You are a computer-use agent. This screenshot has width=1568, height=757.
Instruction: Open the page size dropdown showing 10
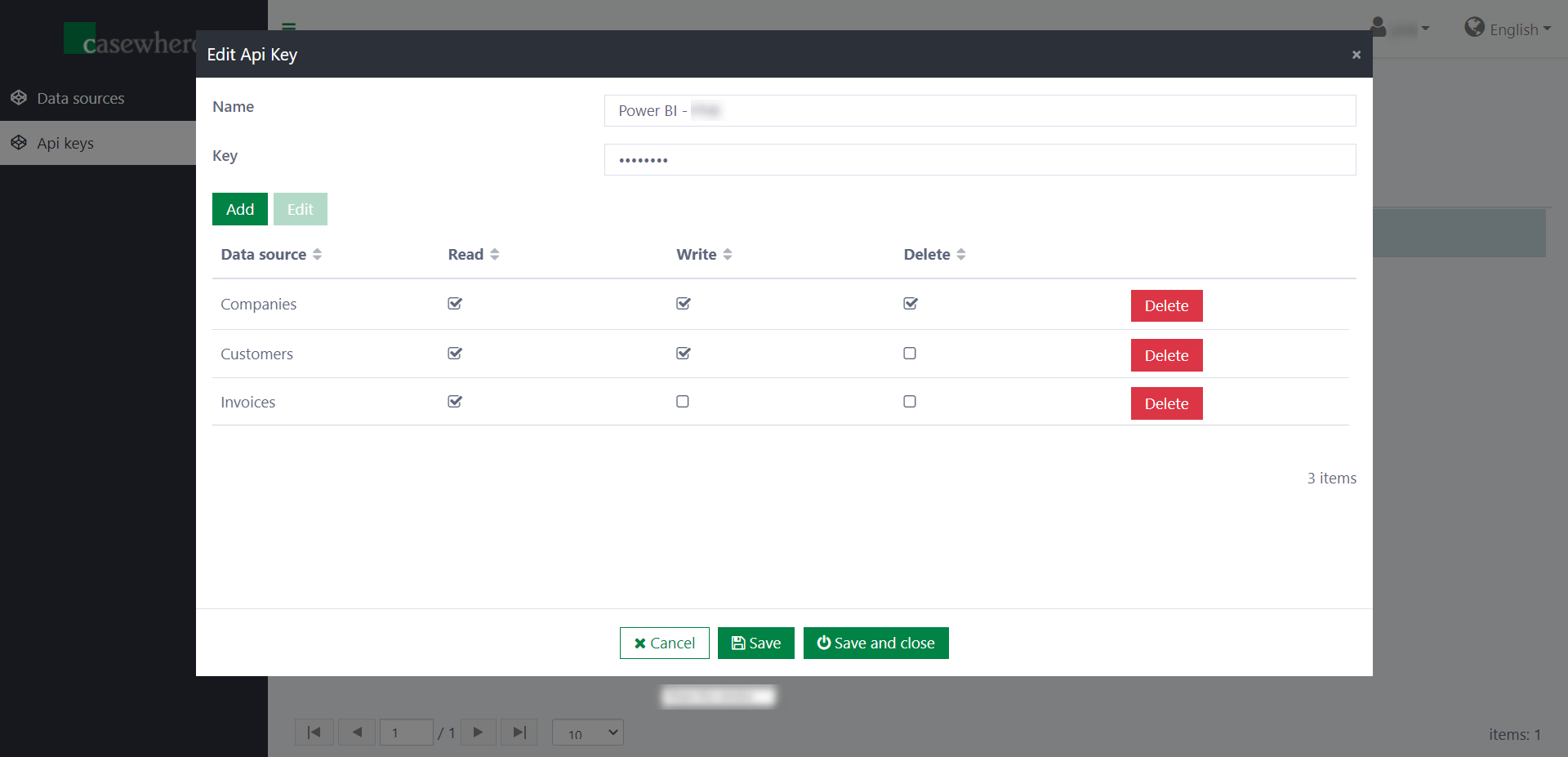coord(588,733)
